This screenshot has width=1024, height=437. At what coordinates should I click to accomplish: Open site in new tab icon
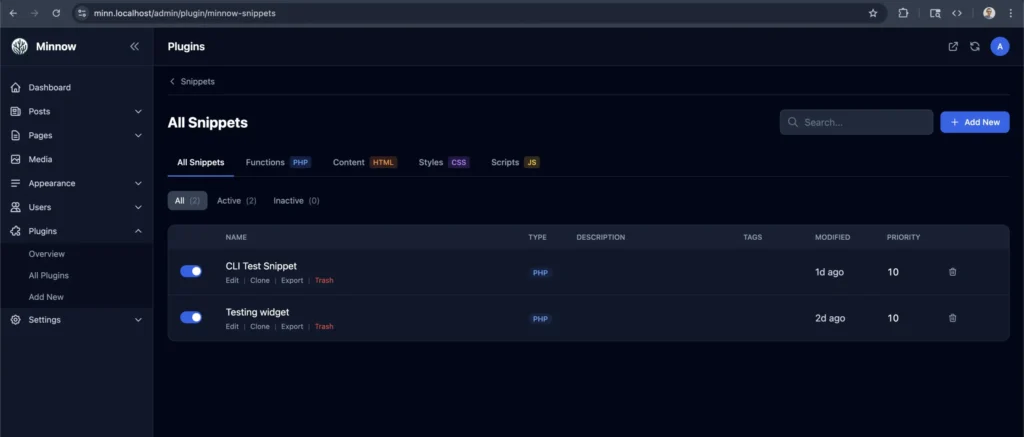tap(953, 46)
